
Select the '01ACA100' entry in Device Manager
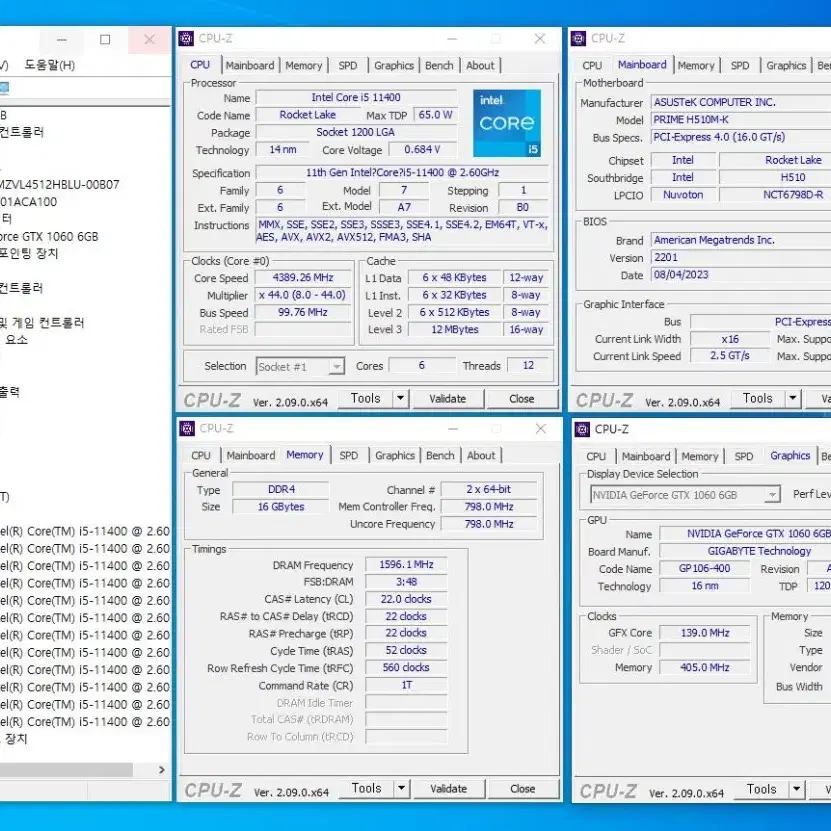click(x=29, y=202)
